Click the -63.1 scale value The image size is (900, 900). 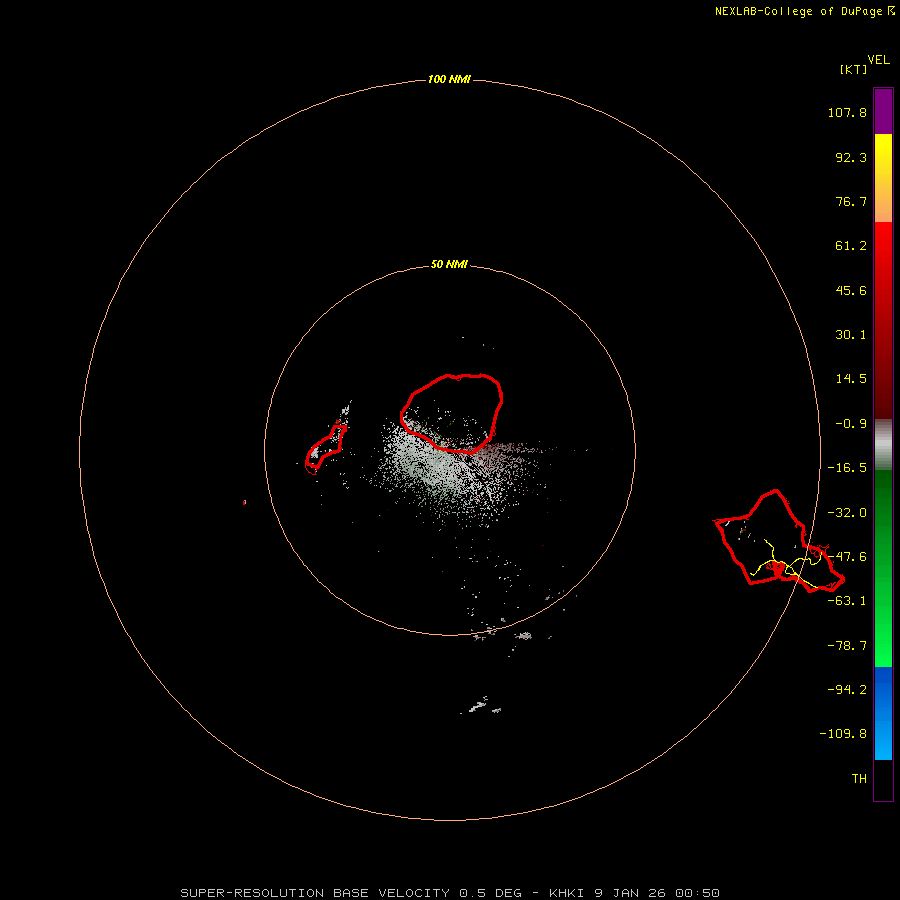pos(847,601)
